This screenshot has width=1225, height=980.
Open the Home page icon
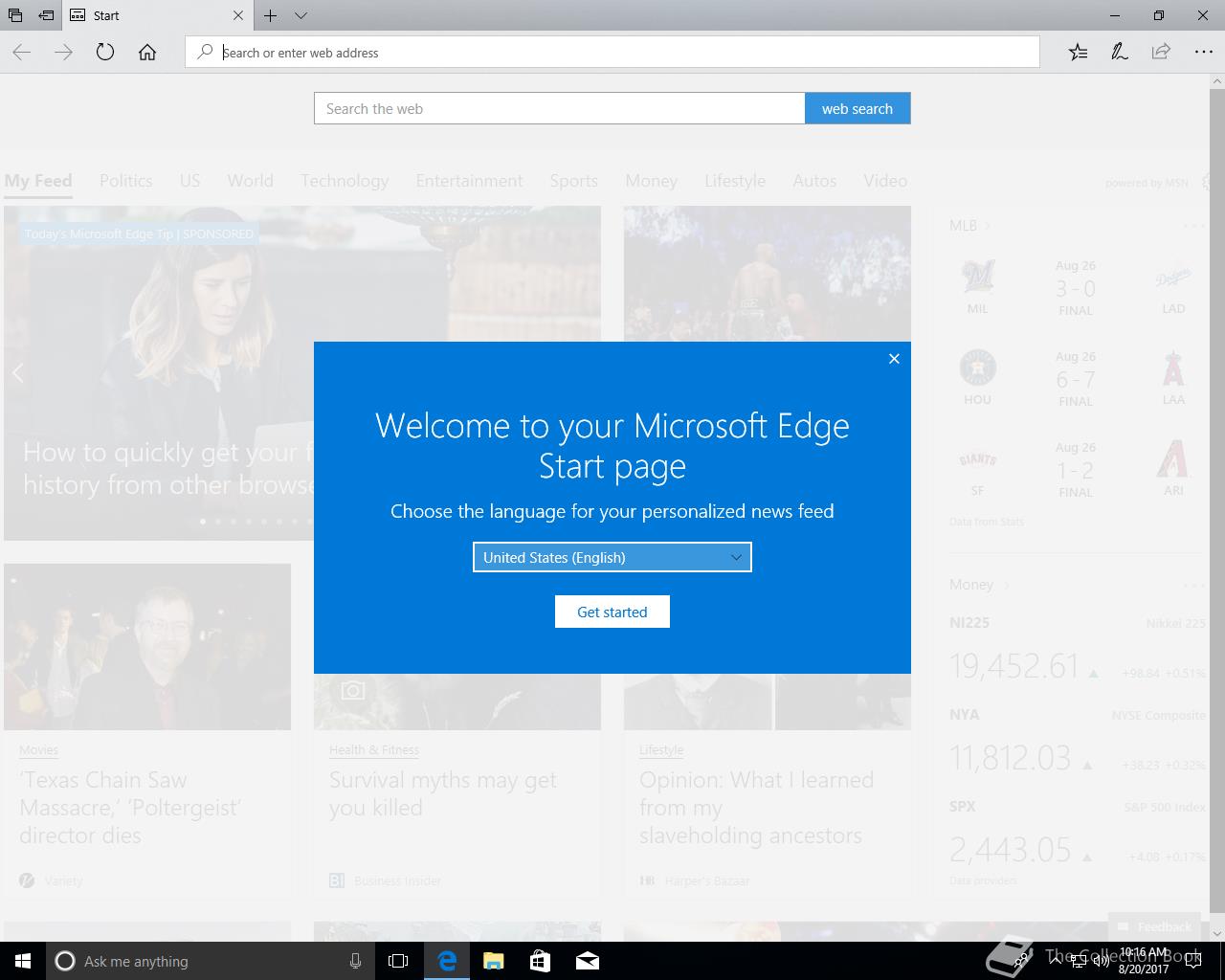click(x=147, y=53)
